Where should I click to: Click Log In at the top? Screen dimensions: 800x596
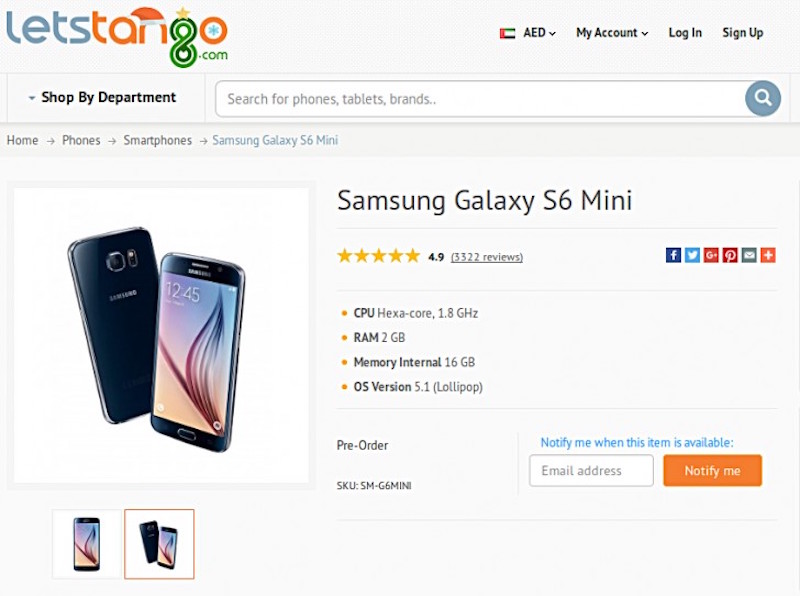point(685,32)
